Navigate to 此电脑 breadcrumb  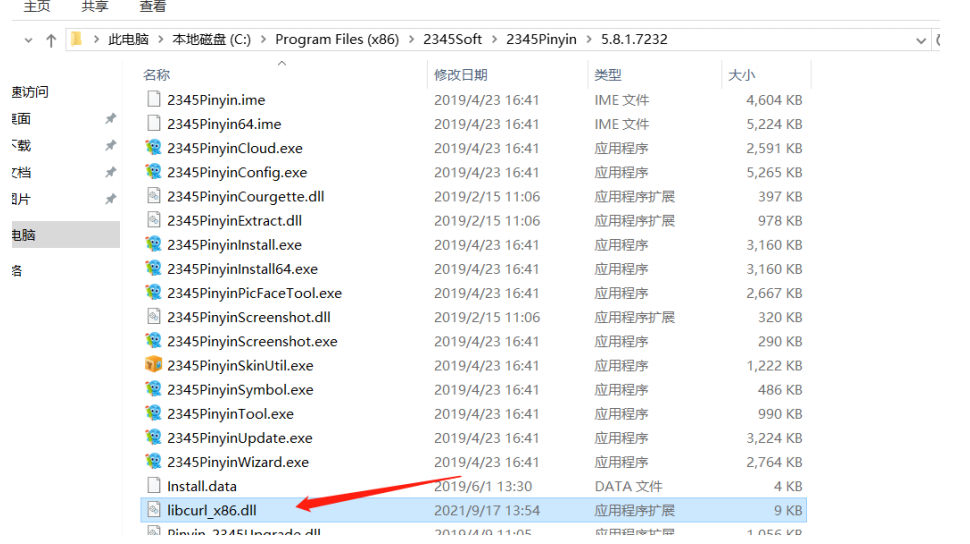point(128,40)
